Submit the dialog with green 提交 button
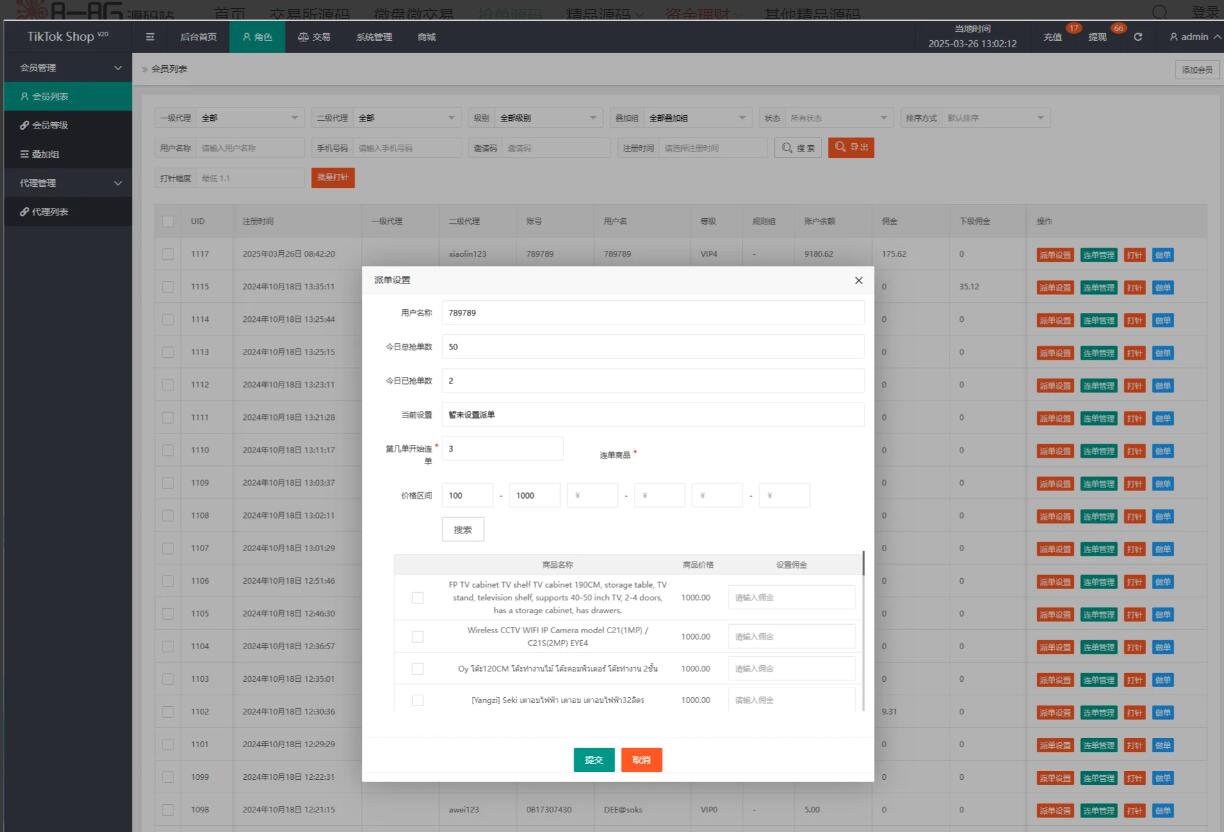Screen dimensions: 1224x832 click(x=594, y=760)
